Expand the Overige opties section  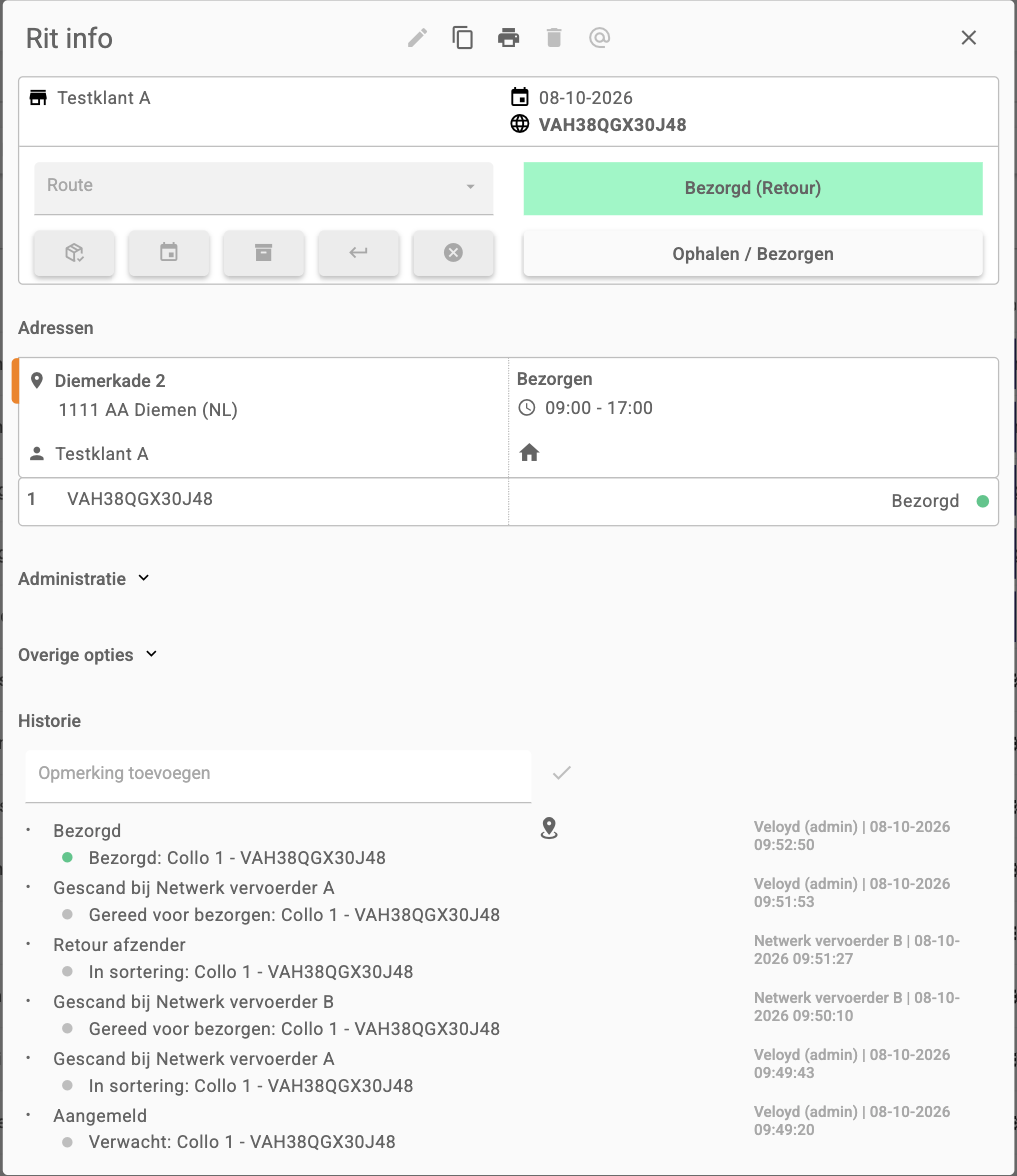(x=88, y=655)
